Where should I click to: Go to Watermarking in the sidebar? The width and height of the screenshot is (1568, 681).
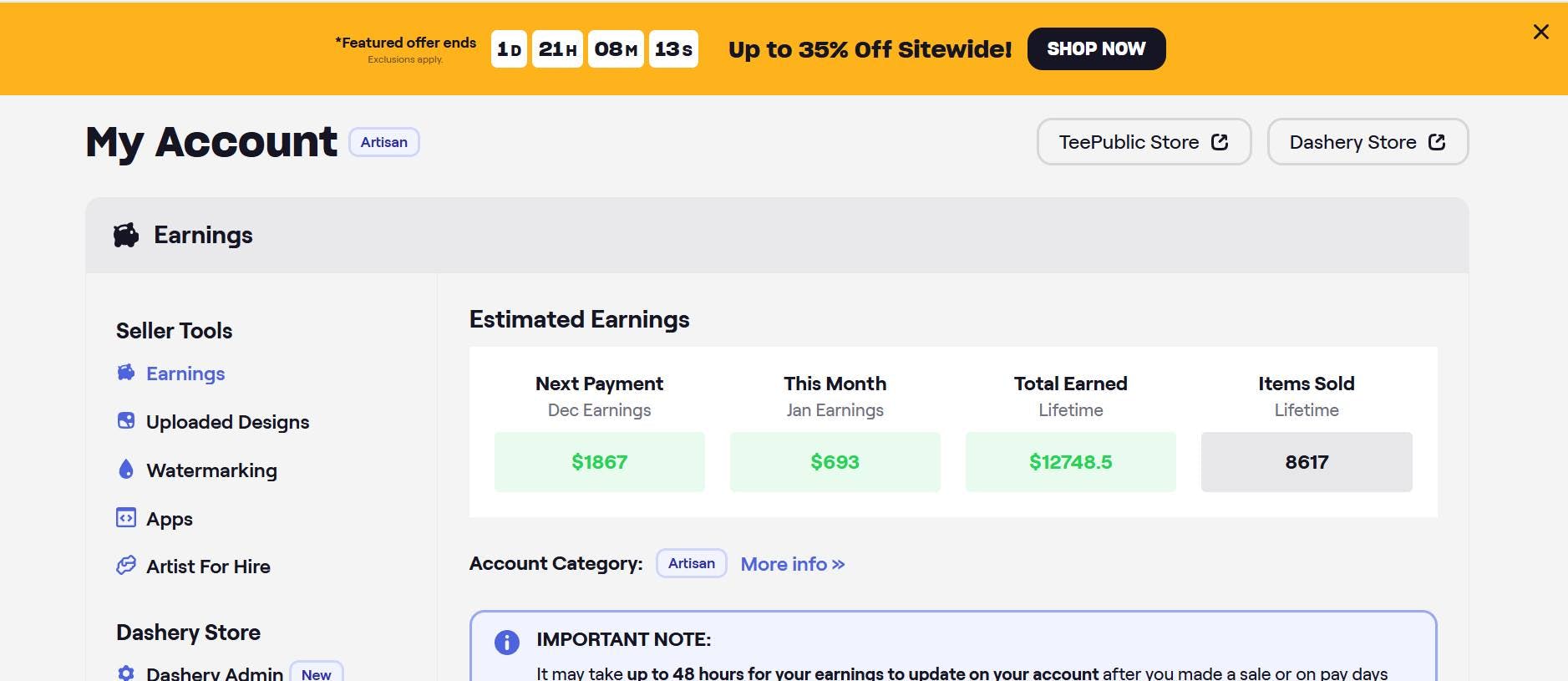[211, 470]
